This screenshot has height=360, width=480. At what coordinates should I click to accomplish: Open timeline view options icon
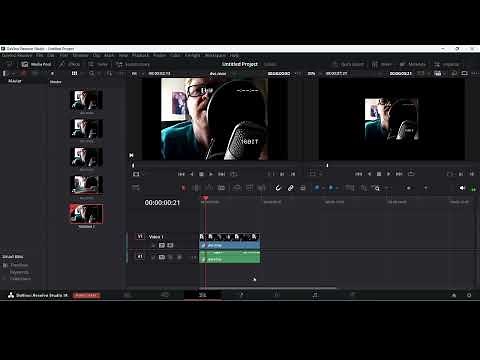coord(136,188)
